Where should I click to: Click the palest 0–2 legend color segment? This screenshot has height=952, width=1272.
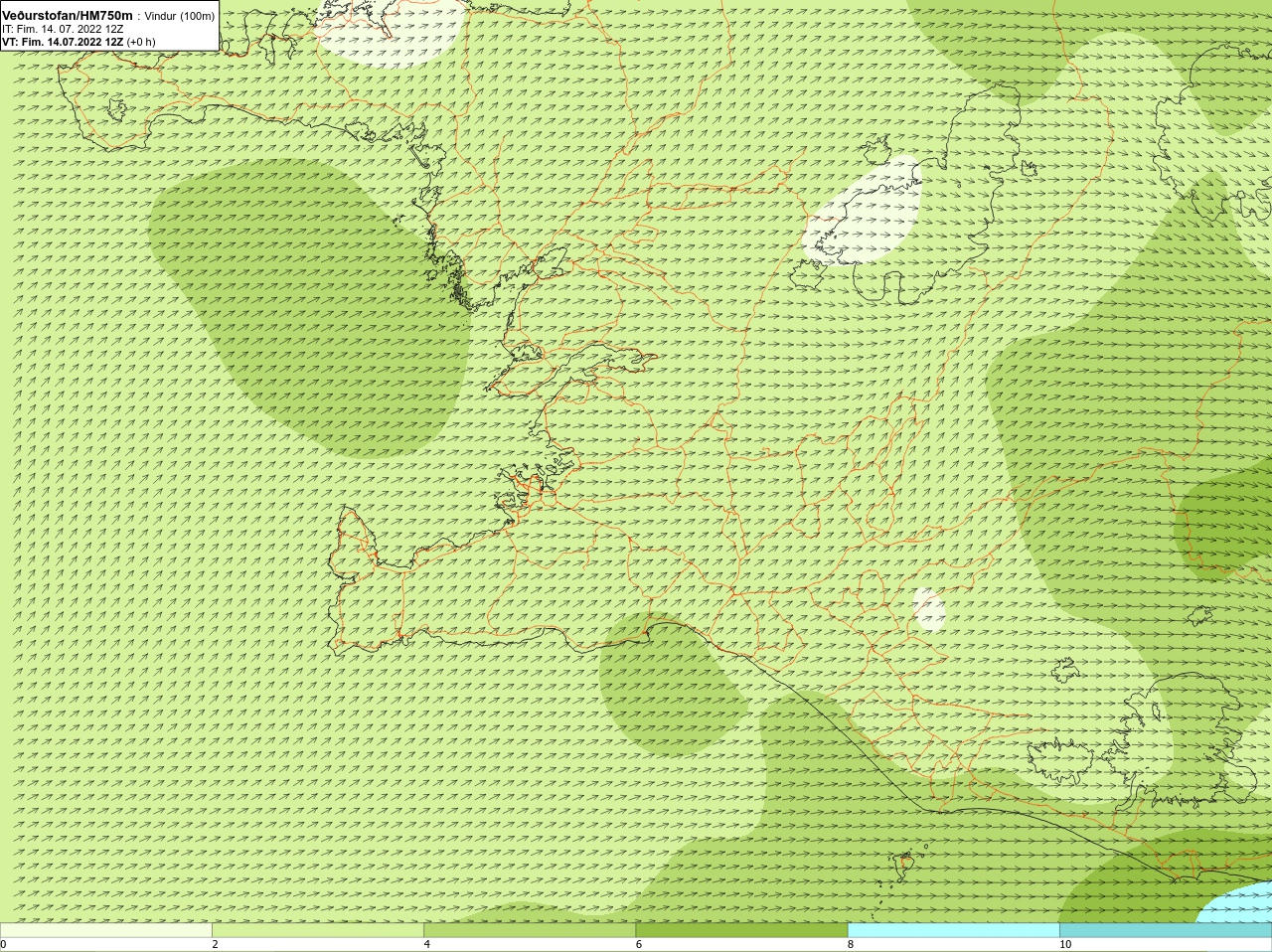click(x=105, y=930)
